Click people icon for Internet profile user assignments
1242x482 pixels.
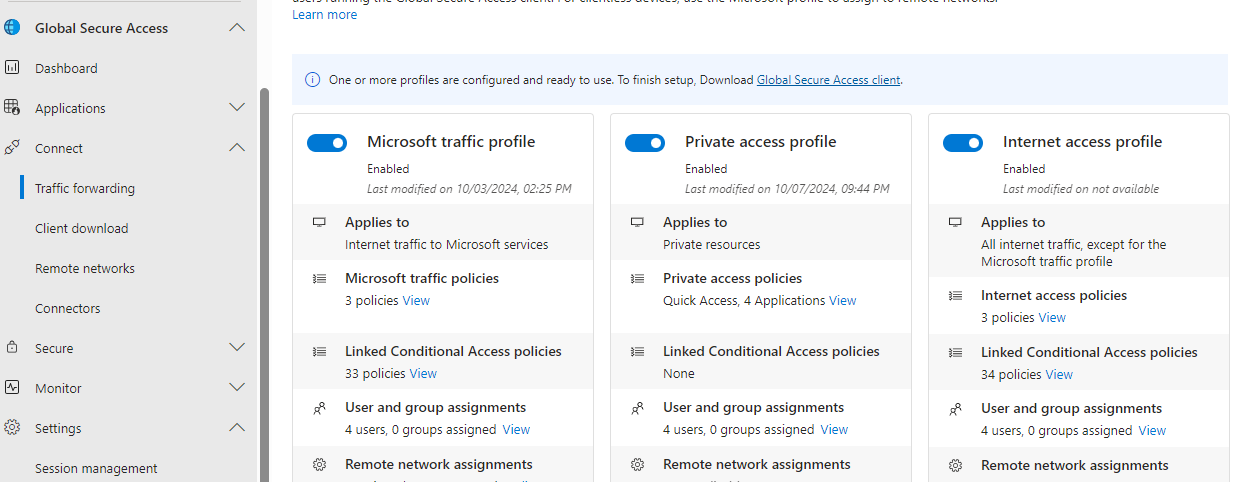pos(955,409)
